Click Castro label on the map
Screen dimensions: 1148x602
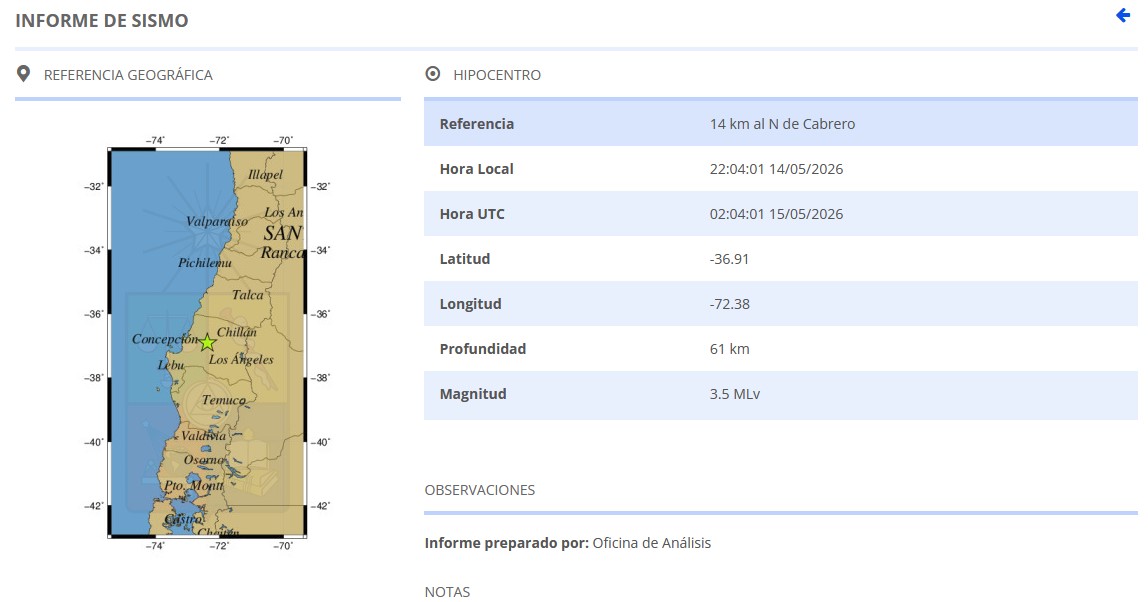(x=183, y=519)
